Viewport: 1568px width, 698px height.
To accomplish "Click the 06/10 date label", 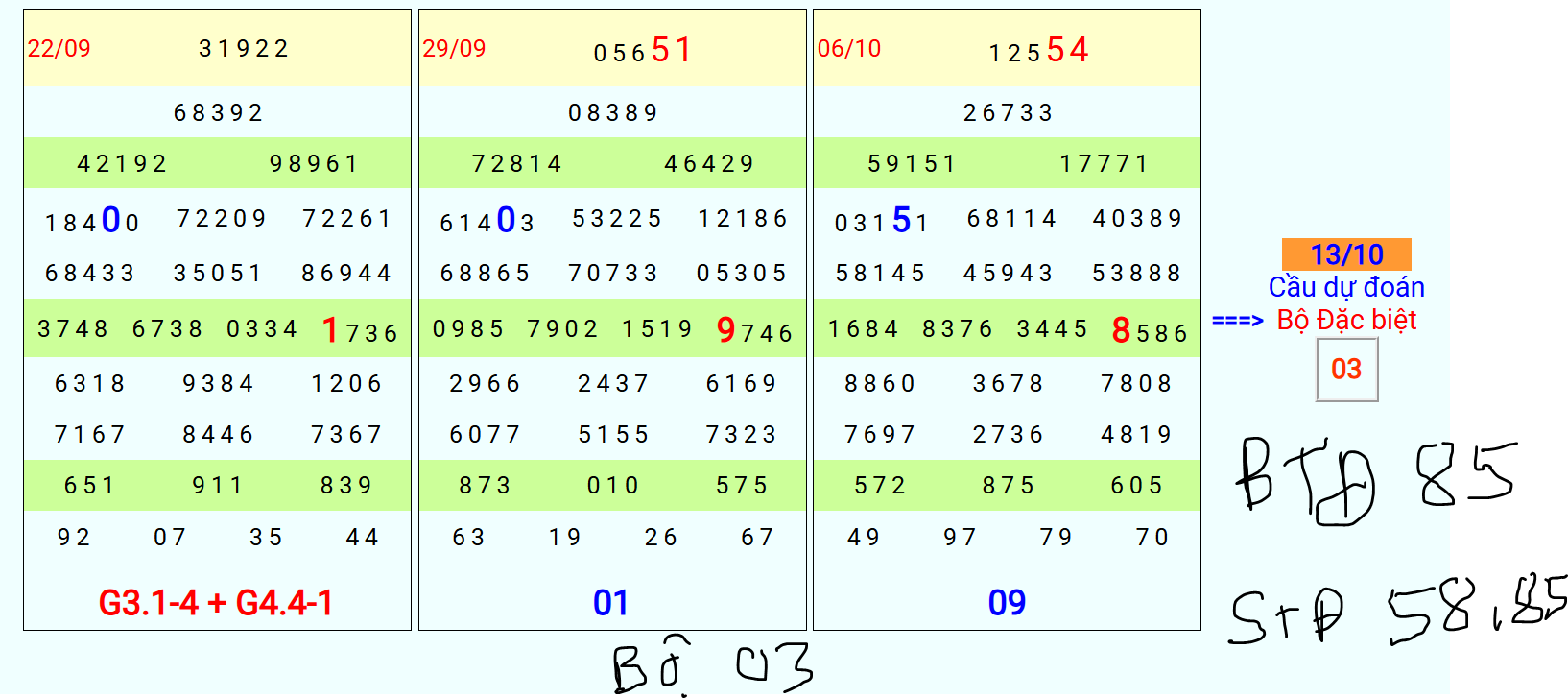I will pos(849,48).
